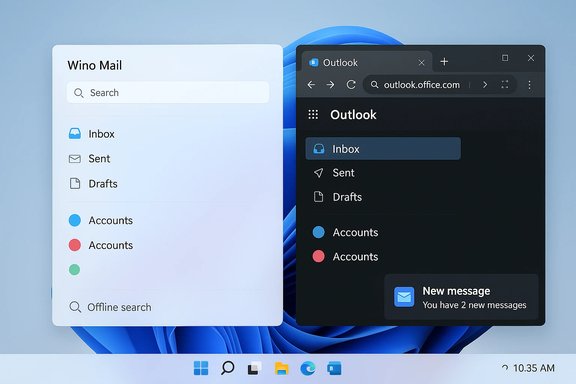
Task: Select the red Accounts entry in Wino Mail
Action: [101, 245]
